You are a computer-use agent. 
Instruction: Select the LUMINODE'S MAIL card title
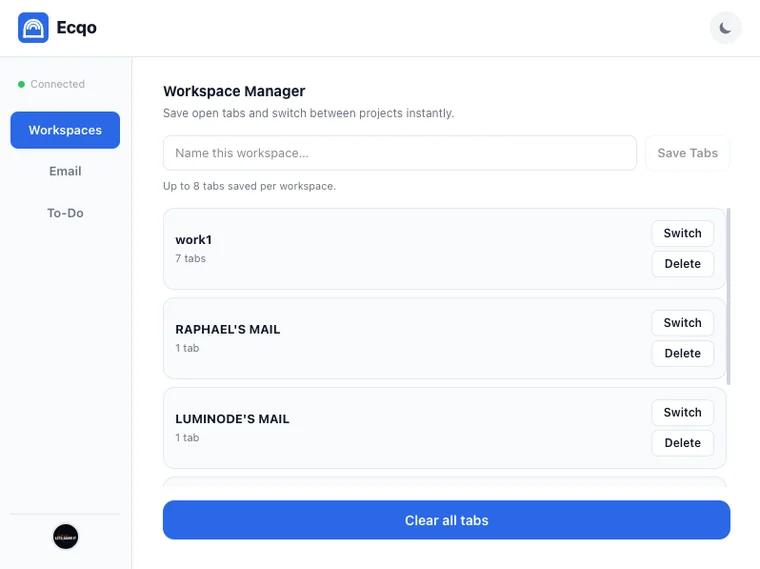tap(232, 419)
